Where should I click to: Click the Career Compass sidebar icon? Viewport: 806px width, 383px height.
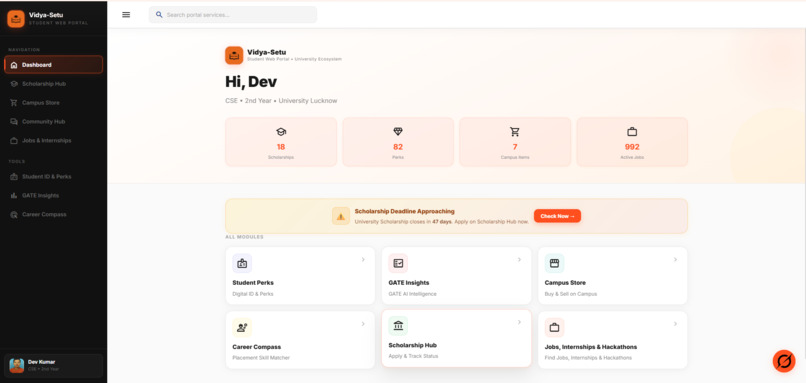(x=14, y=214)
